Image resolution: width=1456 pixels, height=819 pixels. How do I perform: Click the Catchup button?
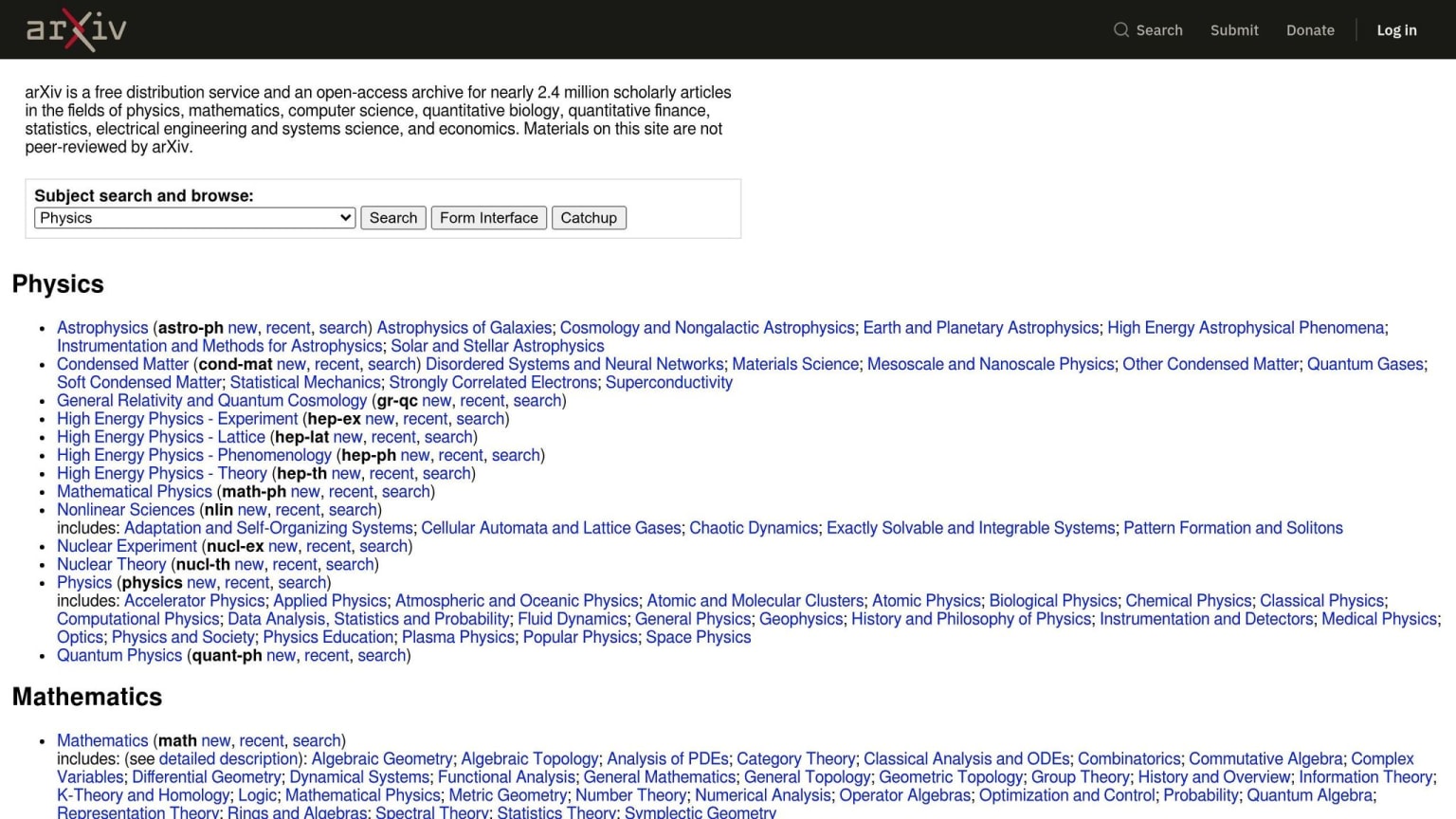(589, 218)
